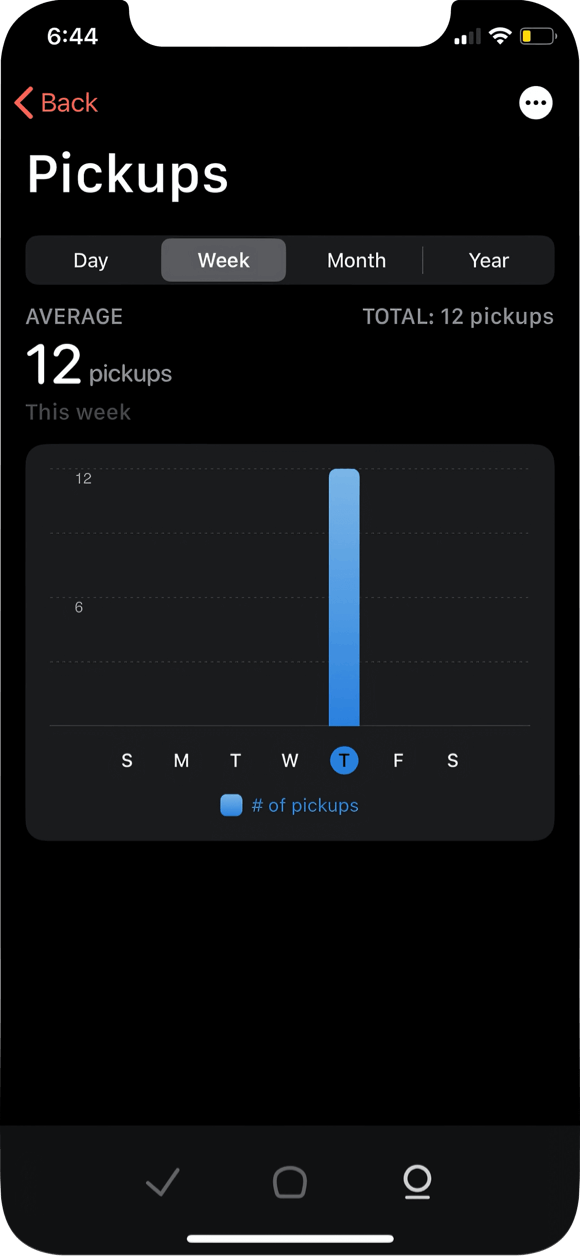
Task: Tap the blue Thursday pickups bar
Action: (x=344, y=597)
